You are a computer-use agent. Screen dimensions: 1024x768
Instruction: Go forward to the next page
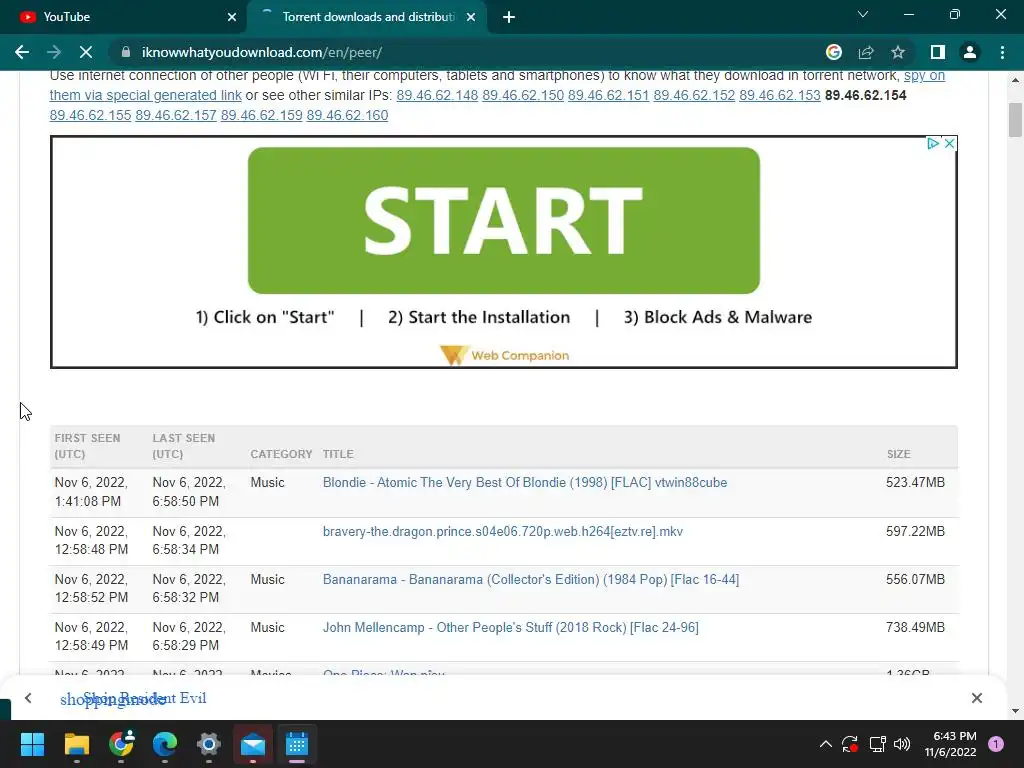(54, 52)
